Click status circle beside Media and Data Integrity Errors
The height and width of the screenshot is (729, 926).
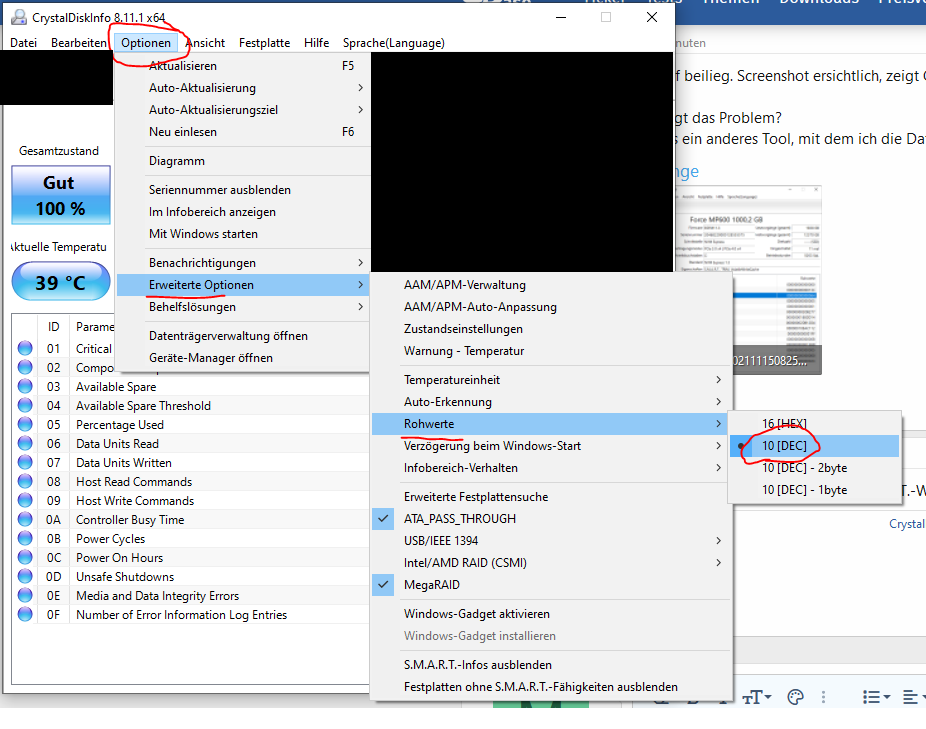(x=25, y=595)
